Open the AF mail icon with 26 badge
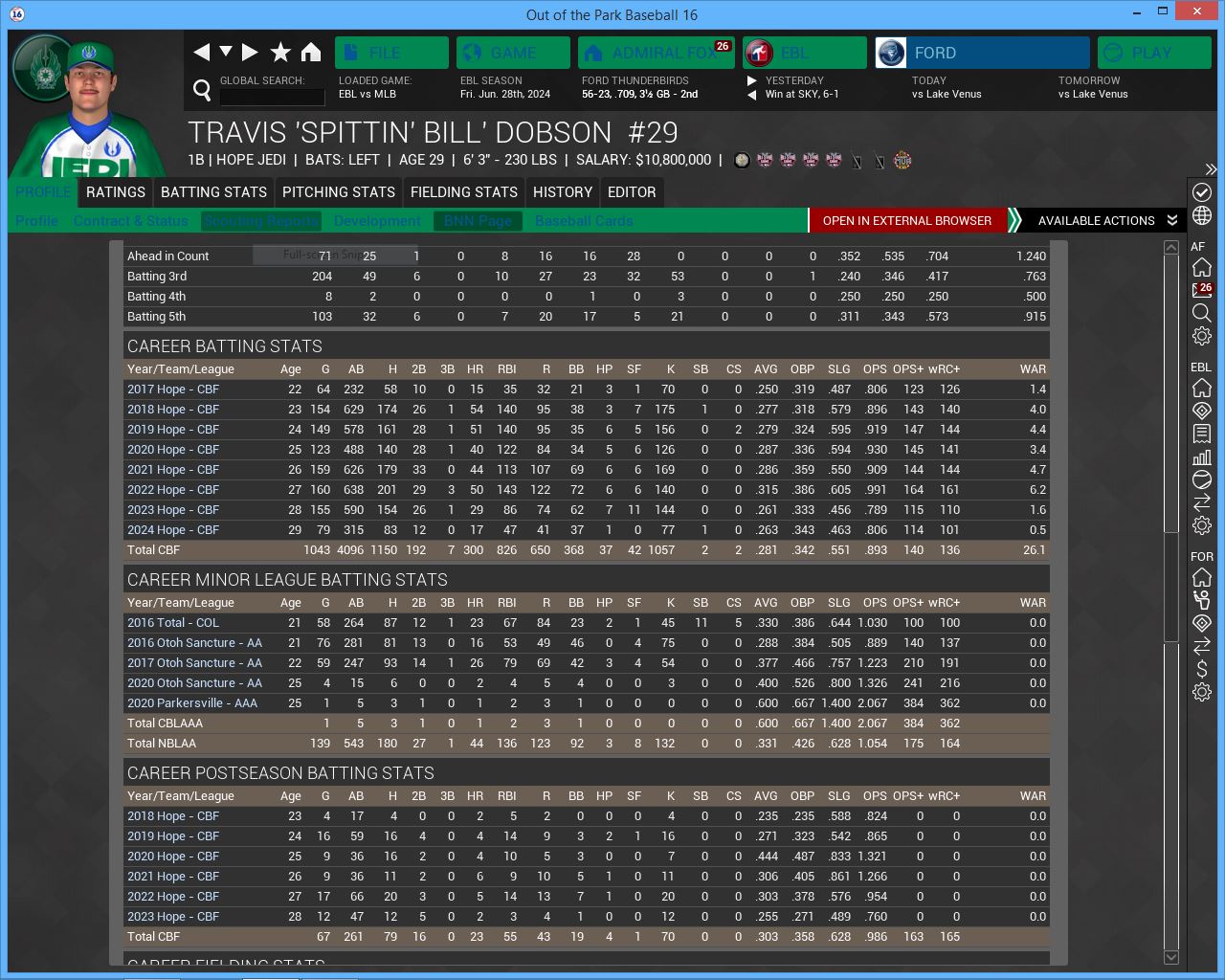 coord(1202,290)
